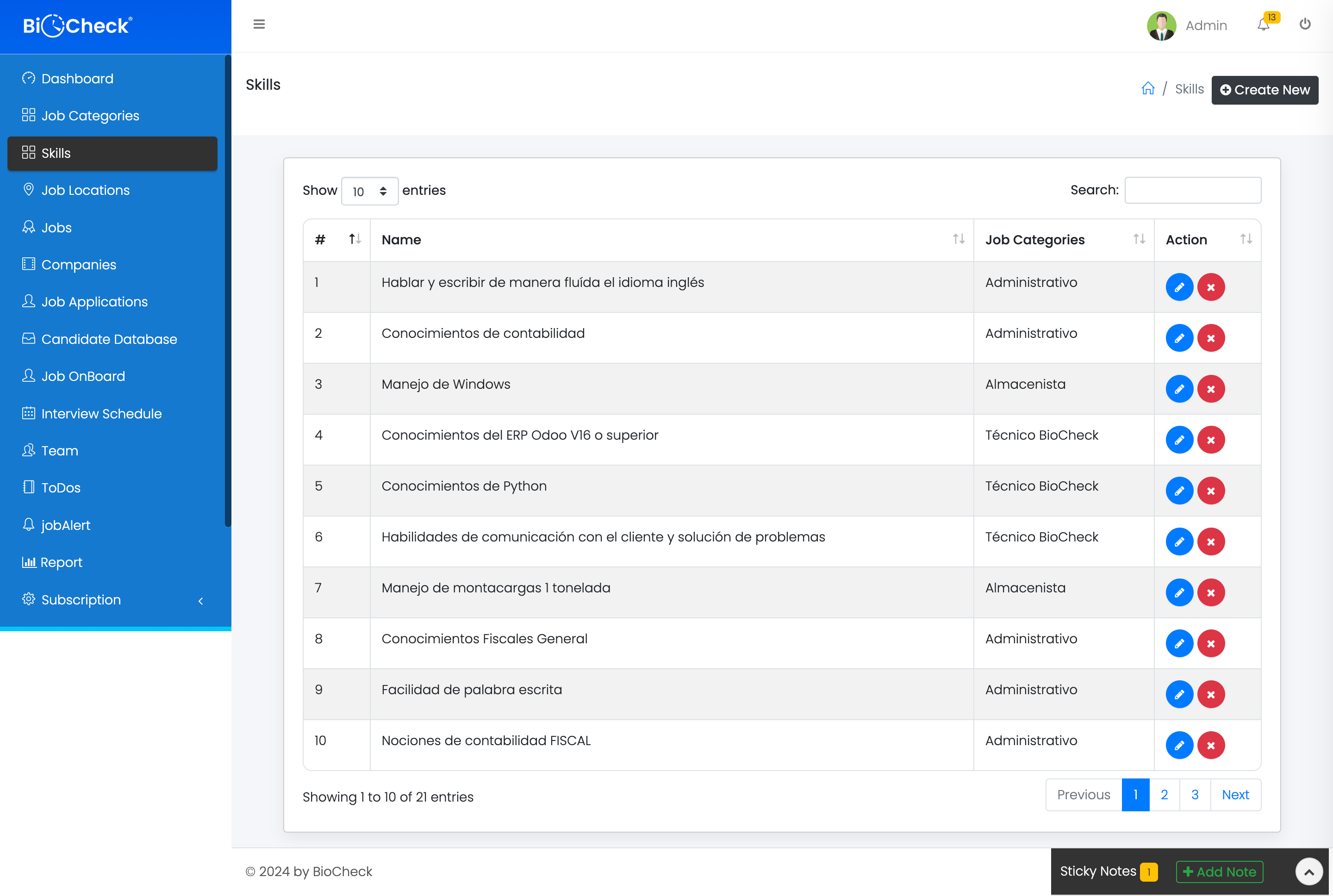The image size is (1333, 896).
Task: Open Candidate Database in the sidebar
Action: tap(112, 339)
